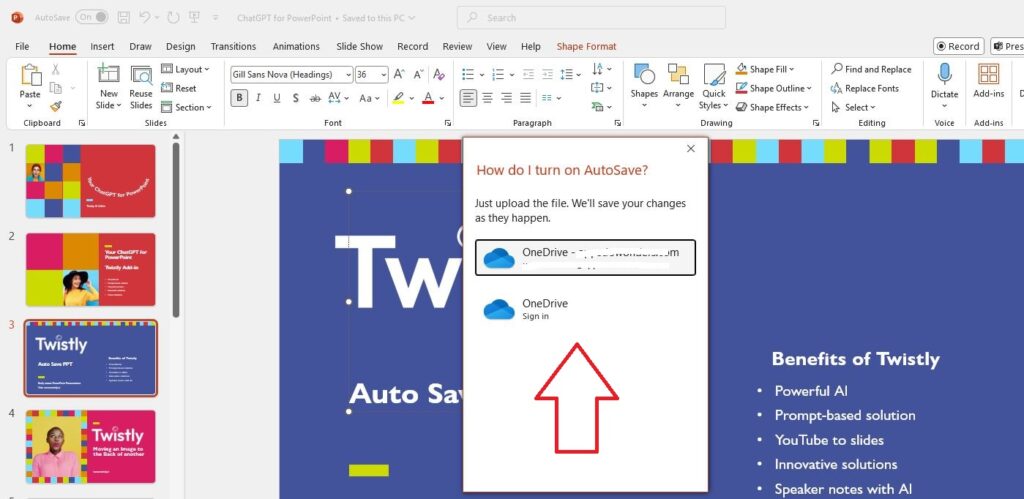
Task: Click Replace Fonts
Action: pos(865,88)
